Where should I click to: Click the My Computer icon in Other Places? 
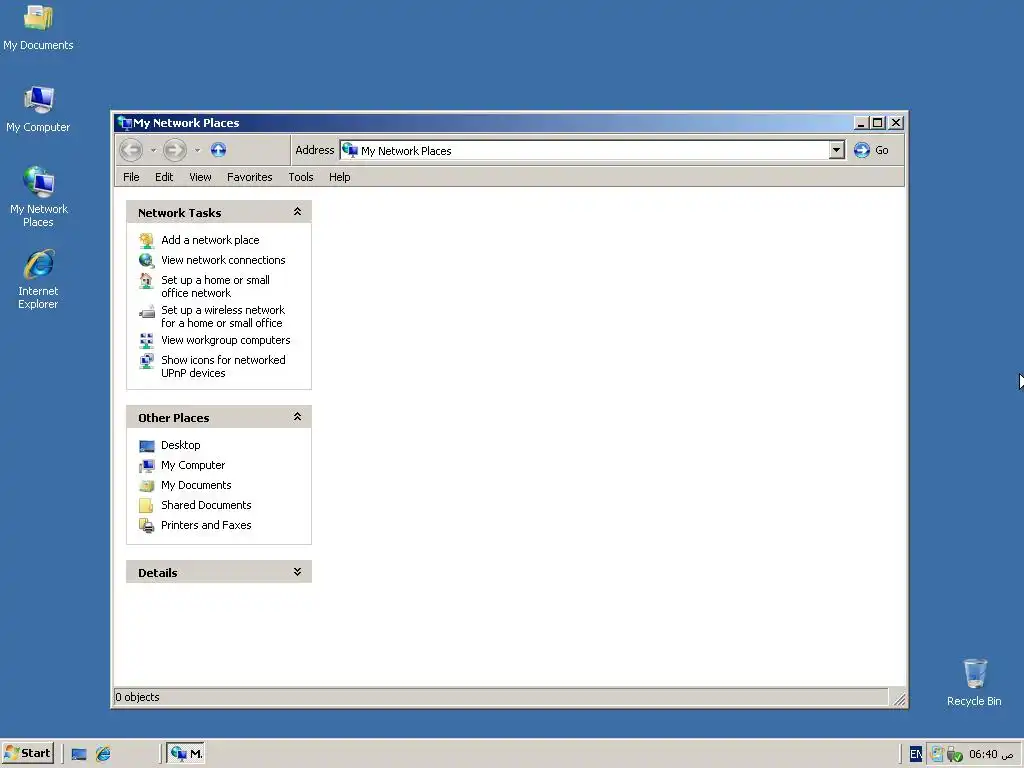click(146, 466)
